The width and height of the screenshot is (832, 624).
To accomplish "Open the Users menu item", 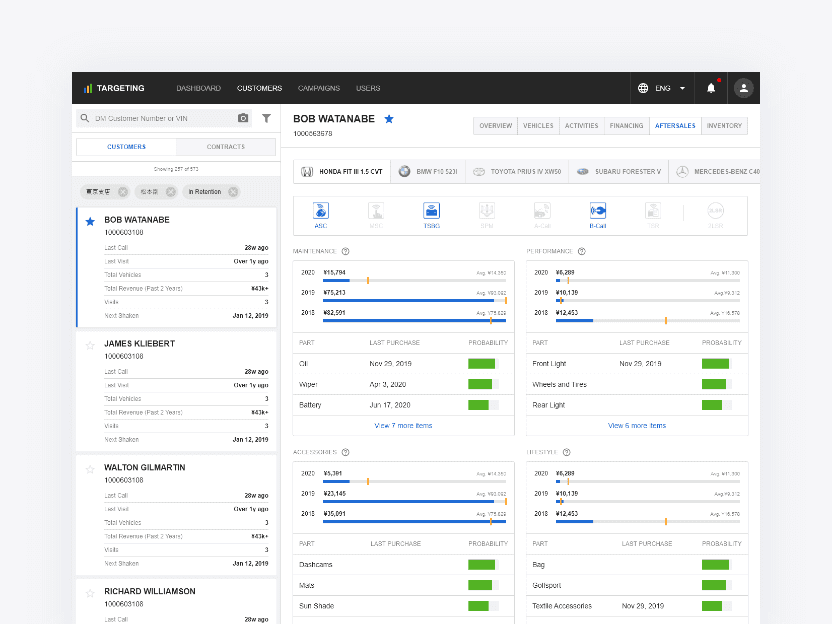I will click(368, 88).
